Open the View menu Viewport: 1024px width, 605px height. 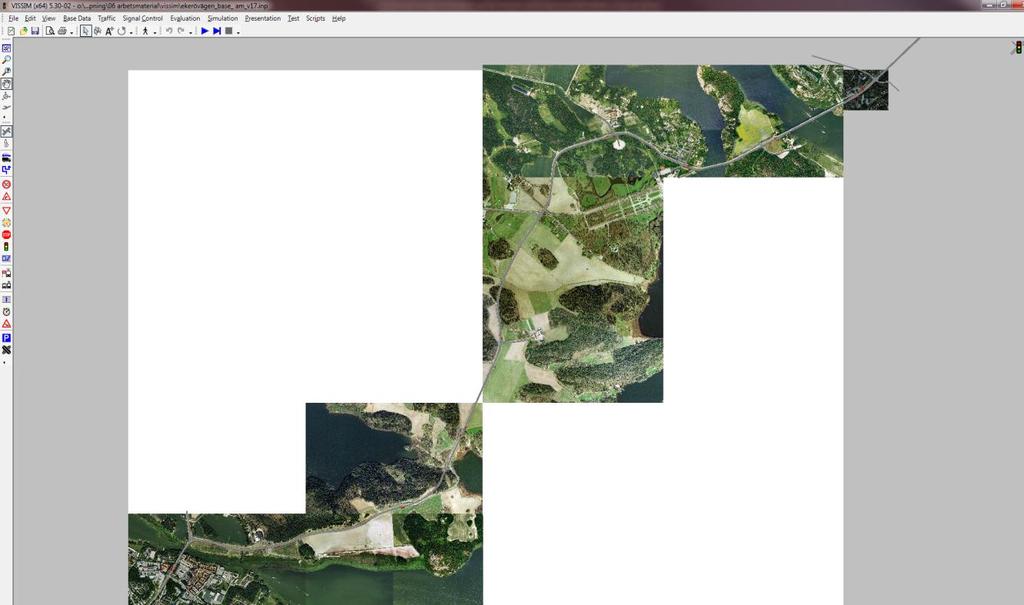(49, 18)
